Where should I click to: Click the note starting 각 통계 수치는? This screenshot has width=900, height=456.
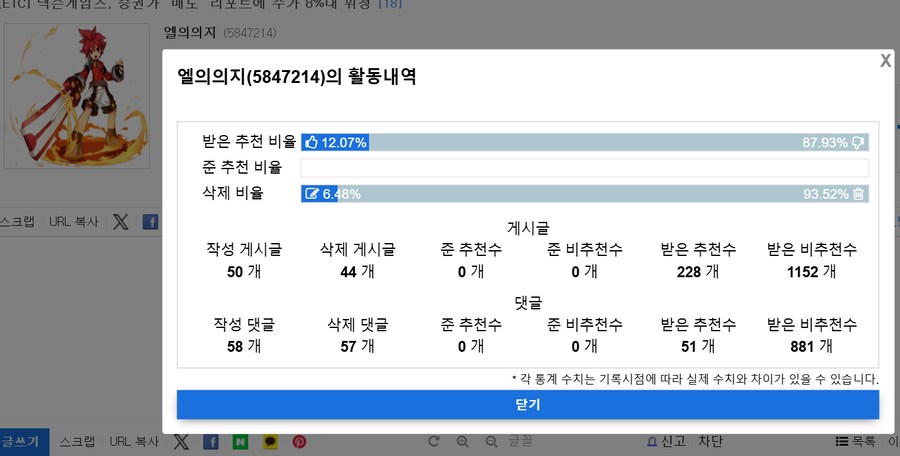695,379
